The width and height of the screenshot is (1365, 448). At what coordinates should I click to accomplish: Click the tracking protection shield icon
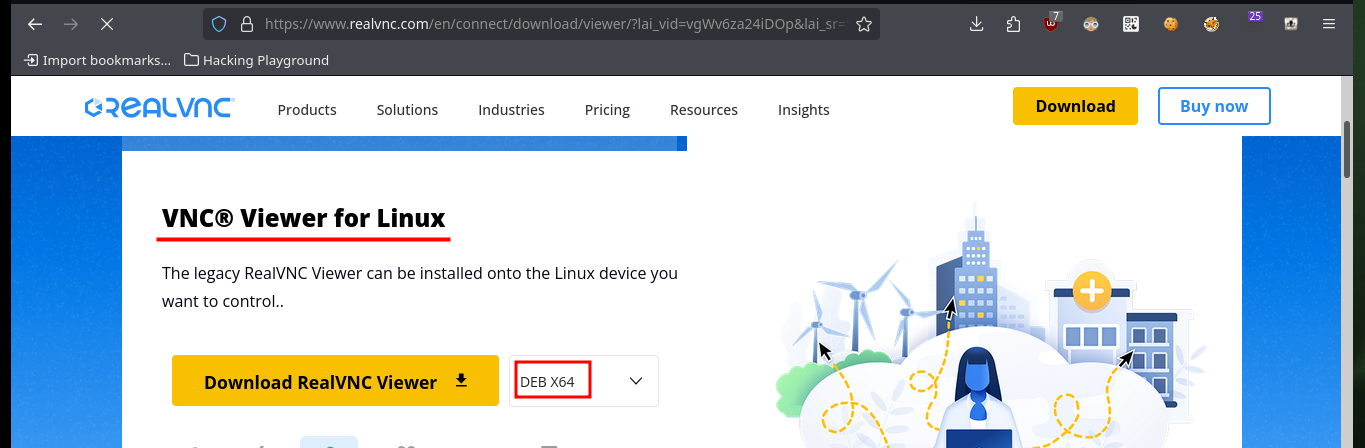pyautogui.click(x=219, y=24)
